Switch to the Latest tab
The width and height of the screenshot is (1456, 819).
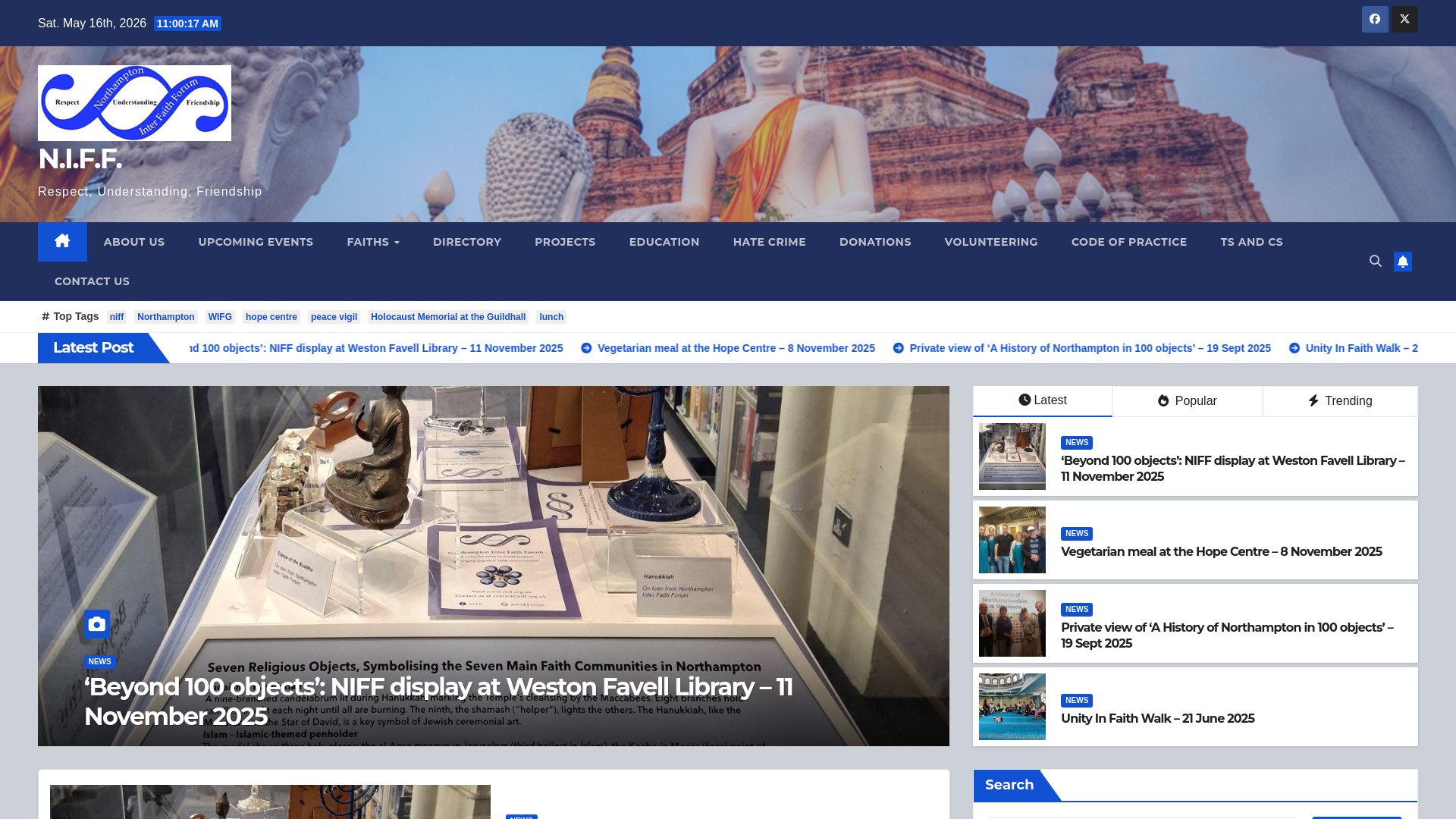pos(1043,400)
